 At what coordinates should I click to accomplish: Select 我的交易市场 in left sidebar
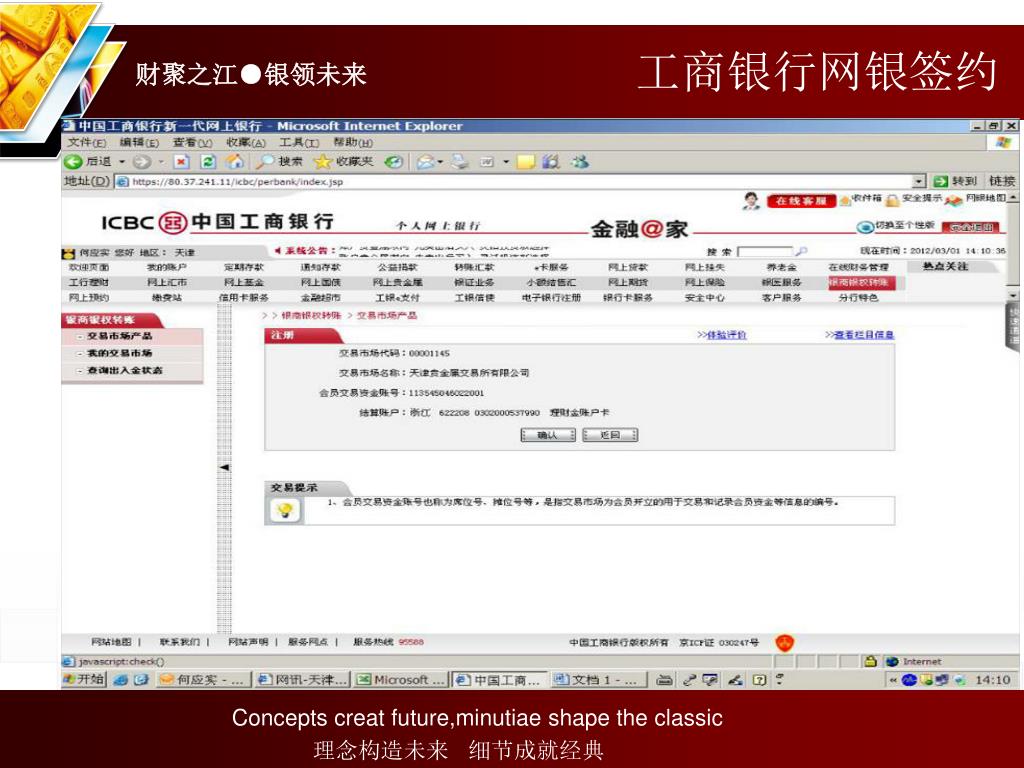click(120, 353)
